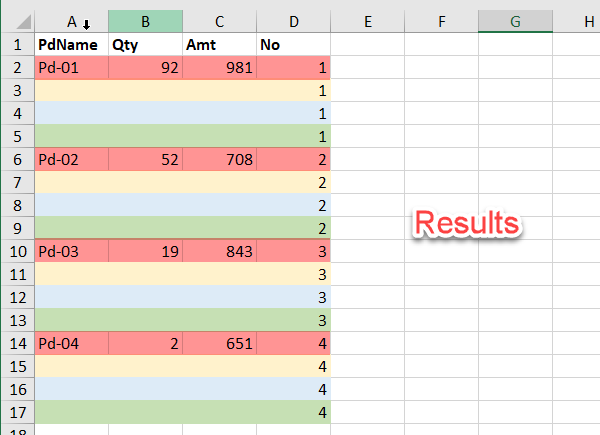Select row 14 header
Screen dimensions: 600x435
pyautogui.click(x=16, y=343)
